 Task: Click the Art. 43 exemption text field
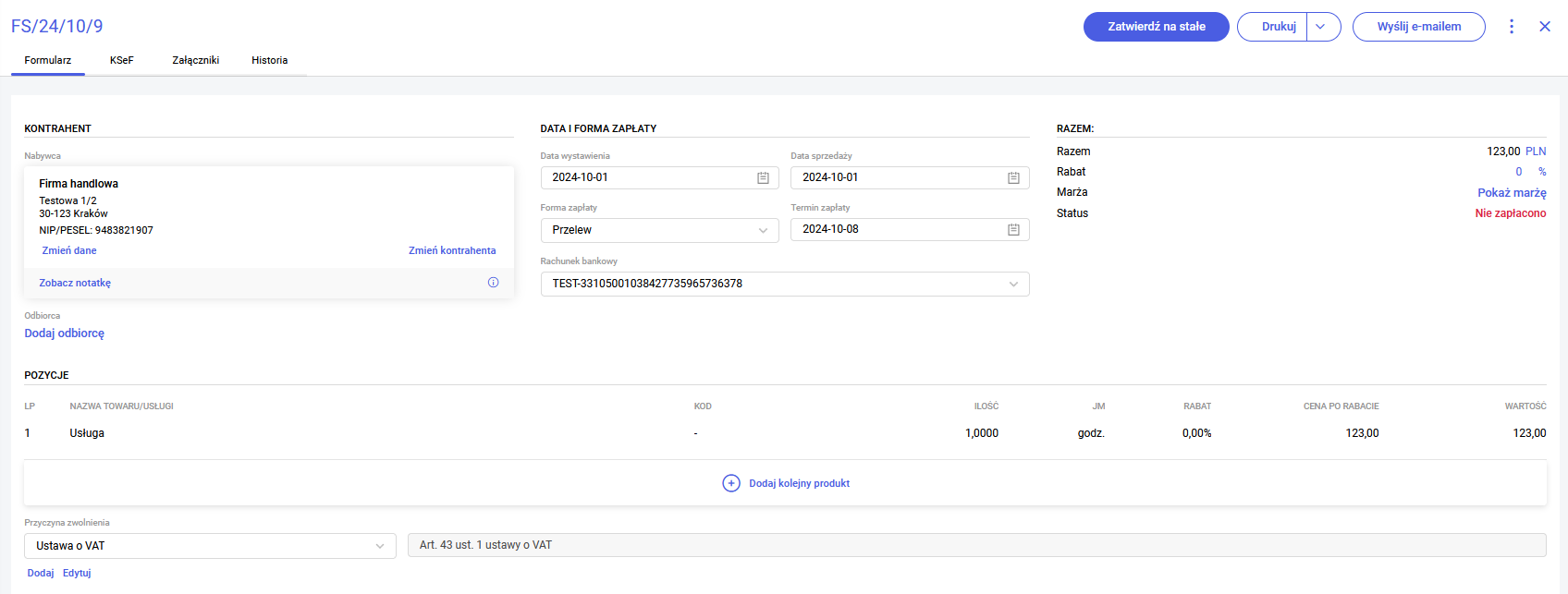coord(976,545)
